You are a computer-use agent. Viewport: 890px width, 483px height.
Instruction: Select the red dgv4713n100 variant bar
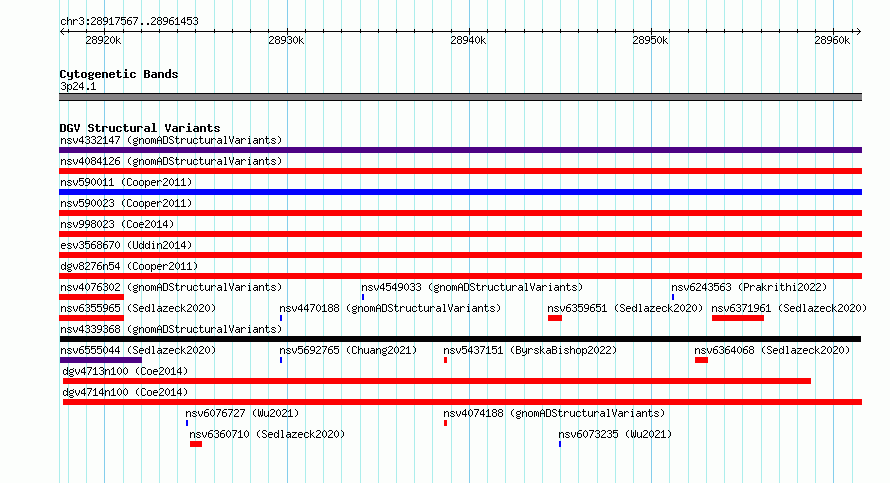[436, 381]
